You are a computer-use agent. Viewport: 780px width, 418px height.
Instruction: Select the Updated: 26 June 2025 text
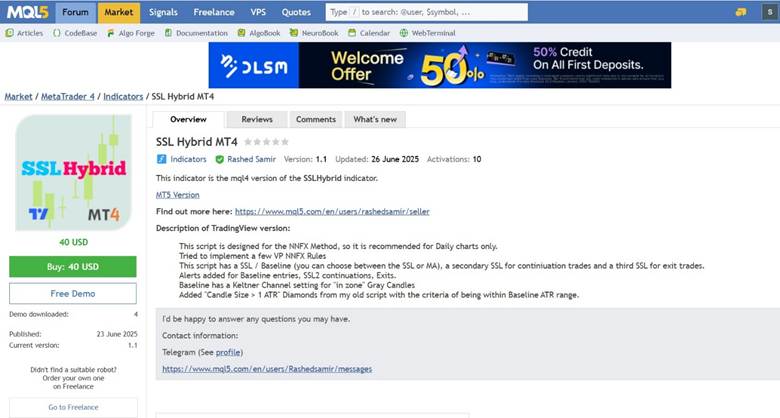coord(377,159)
